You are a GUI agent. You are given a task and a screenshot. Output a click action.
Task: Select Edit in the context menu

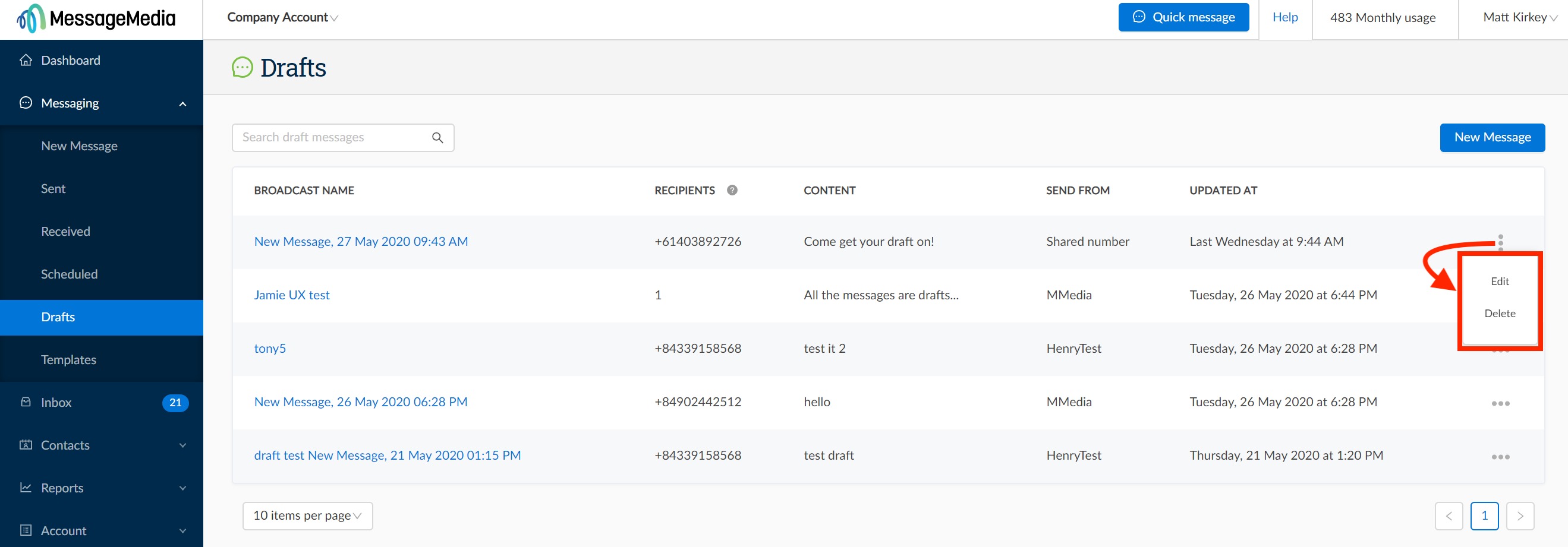(1500, 281)
